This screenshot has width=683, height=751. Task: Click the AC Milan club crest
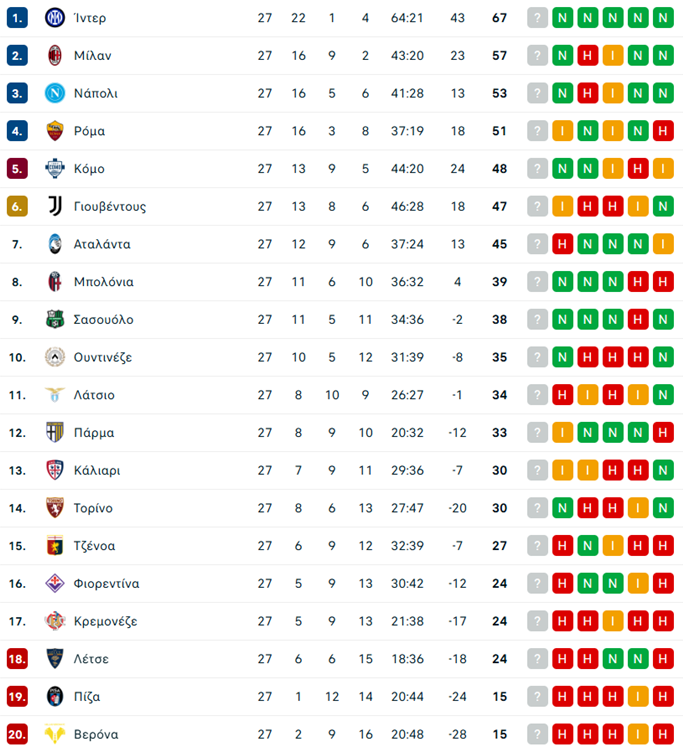pos(54,56)
